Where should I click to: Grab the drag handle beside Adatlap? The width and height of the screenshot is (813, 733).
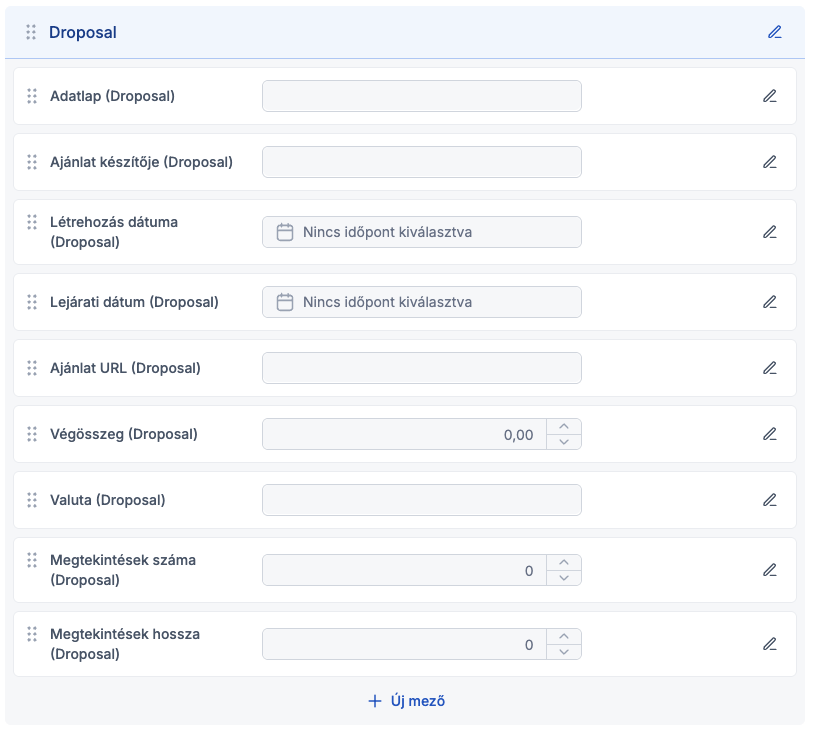point(32,96)
